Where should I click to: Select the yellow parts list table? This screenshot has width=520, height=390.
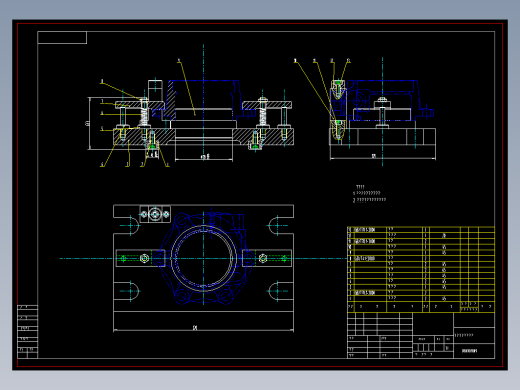(x=421, y=269)
